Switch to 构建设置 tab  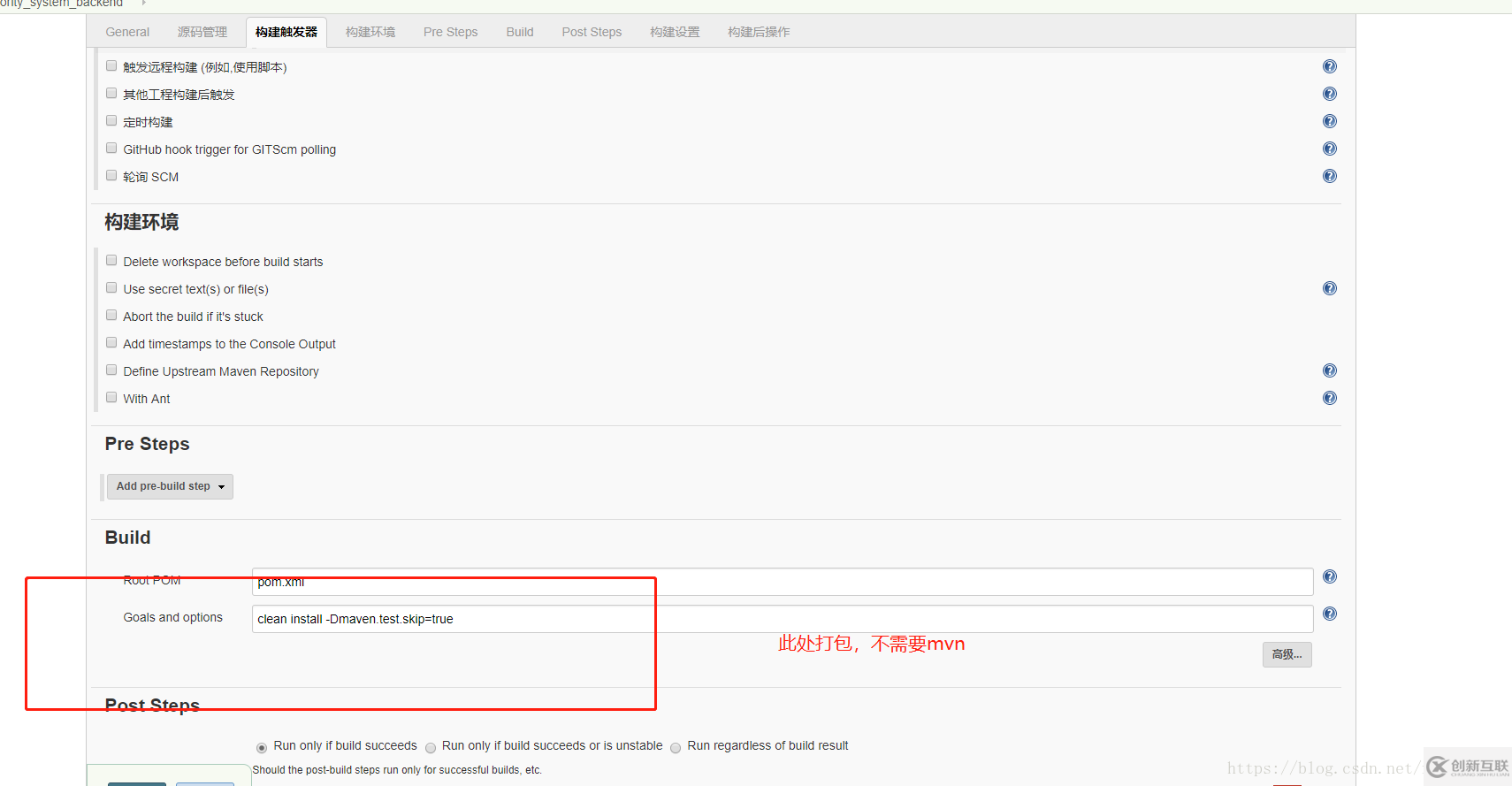675,32
